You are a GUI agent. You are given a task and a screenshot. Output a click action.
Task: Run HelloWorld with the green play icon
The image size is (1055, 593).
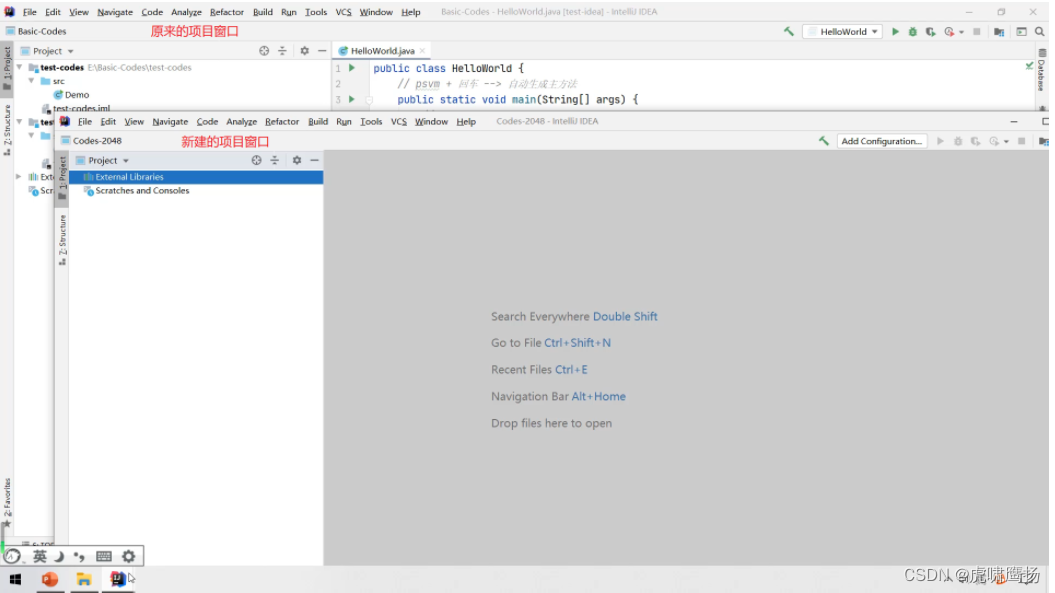895,32
